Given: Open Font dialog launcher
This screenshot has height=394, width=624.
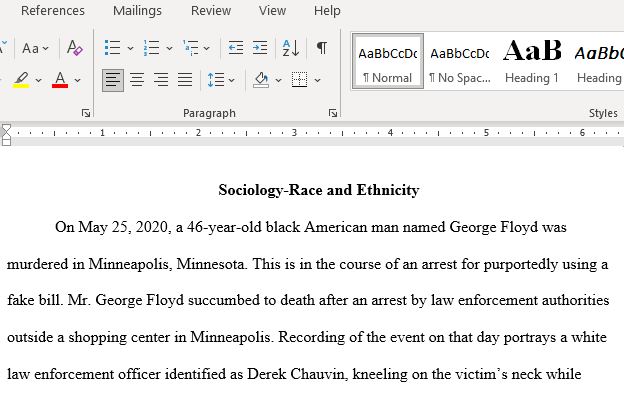Looking at the screenshot, I should tap(86, 113).
